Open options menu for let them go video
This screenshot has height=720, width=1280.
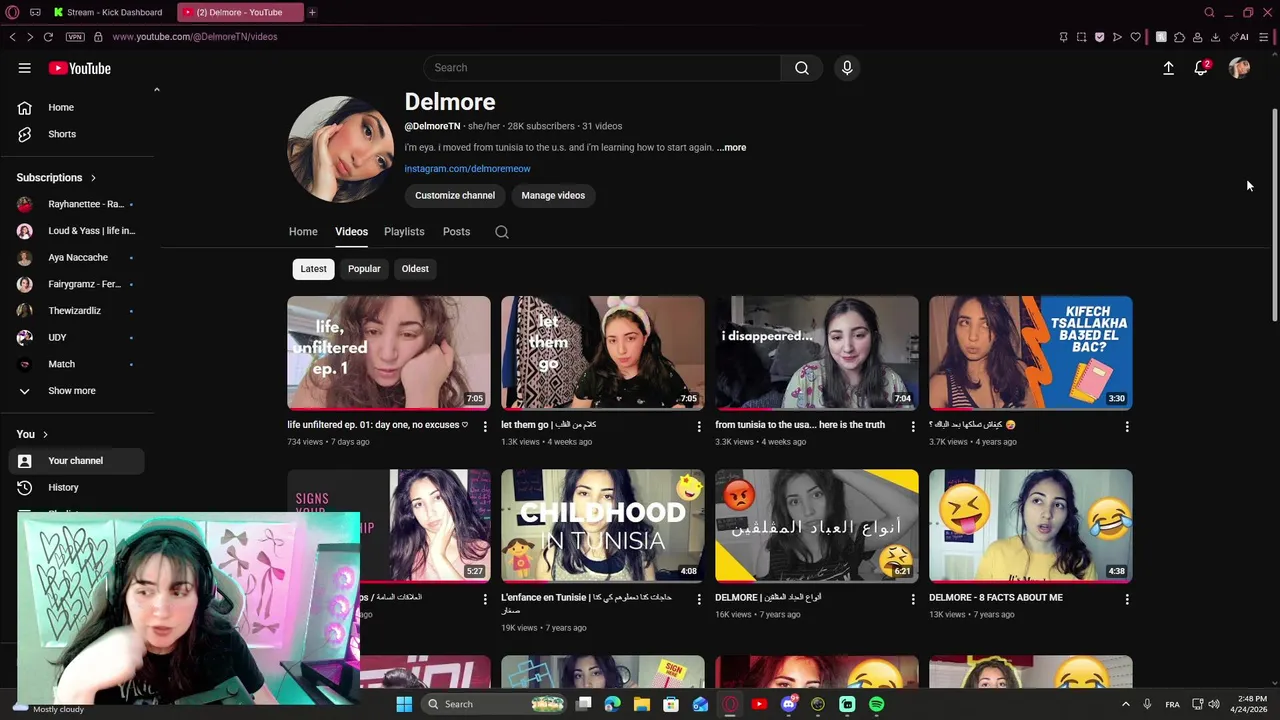[699, 426]
